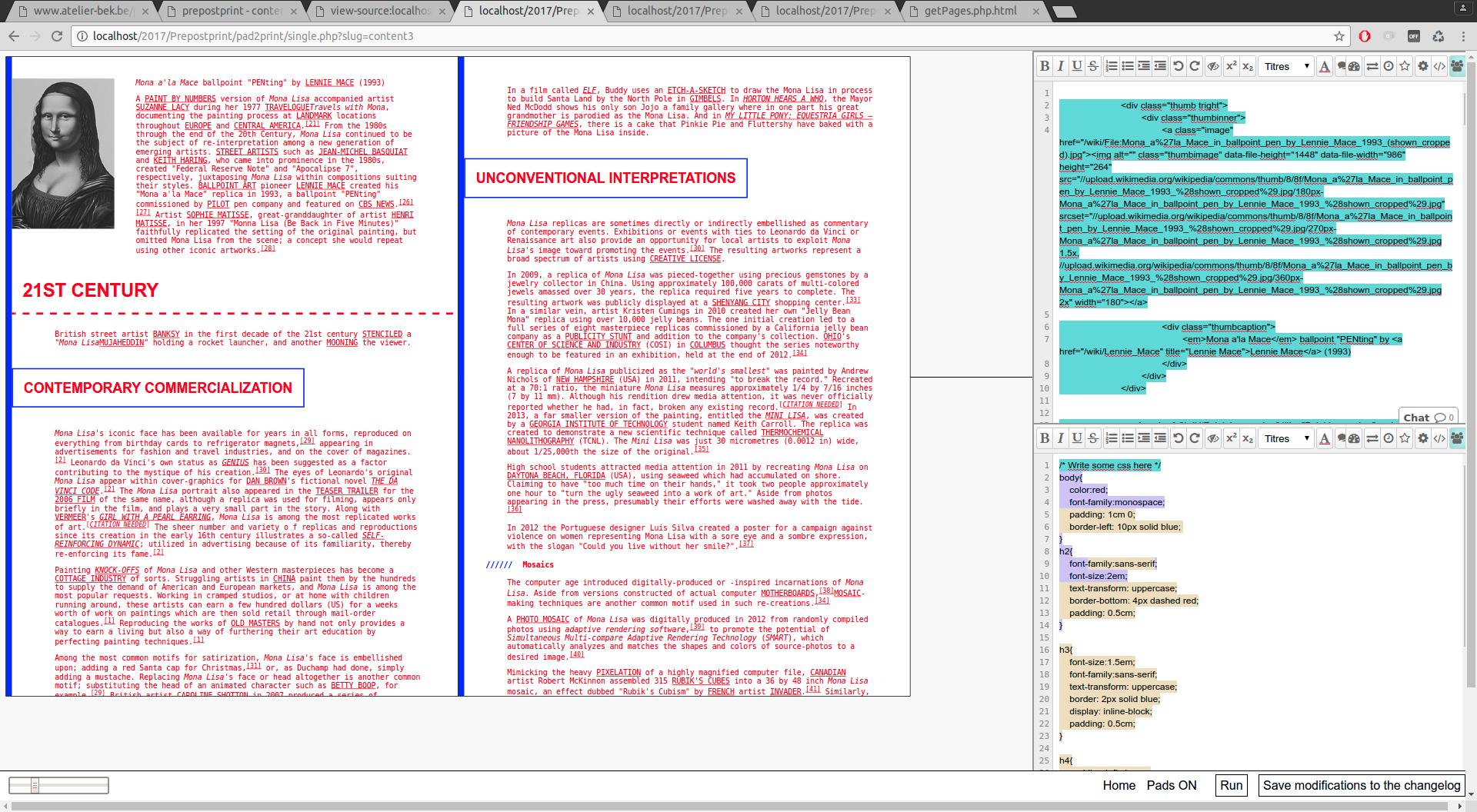1477x812 pixels.
Task: Insert ordered list in top editor
Action: click(1111, 66)
